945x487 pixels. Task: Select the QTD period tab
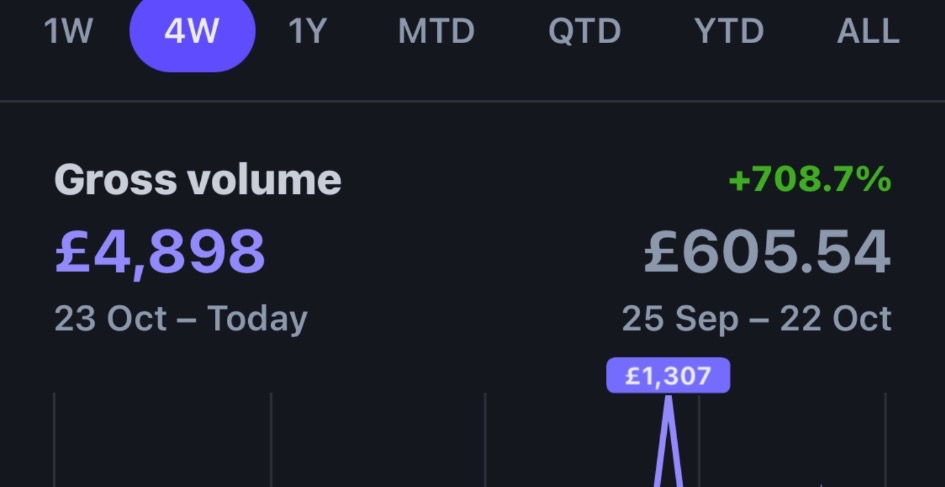coord(585,32)
